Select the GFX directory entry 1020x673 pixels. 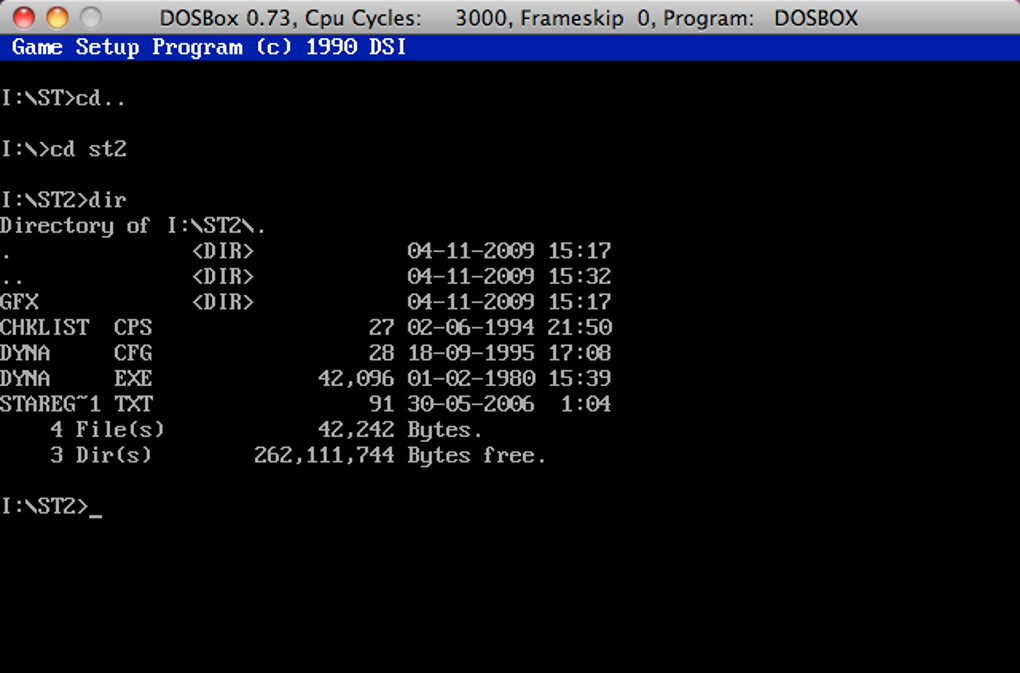(x=306, y=302)
